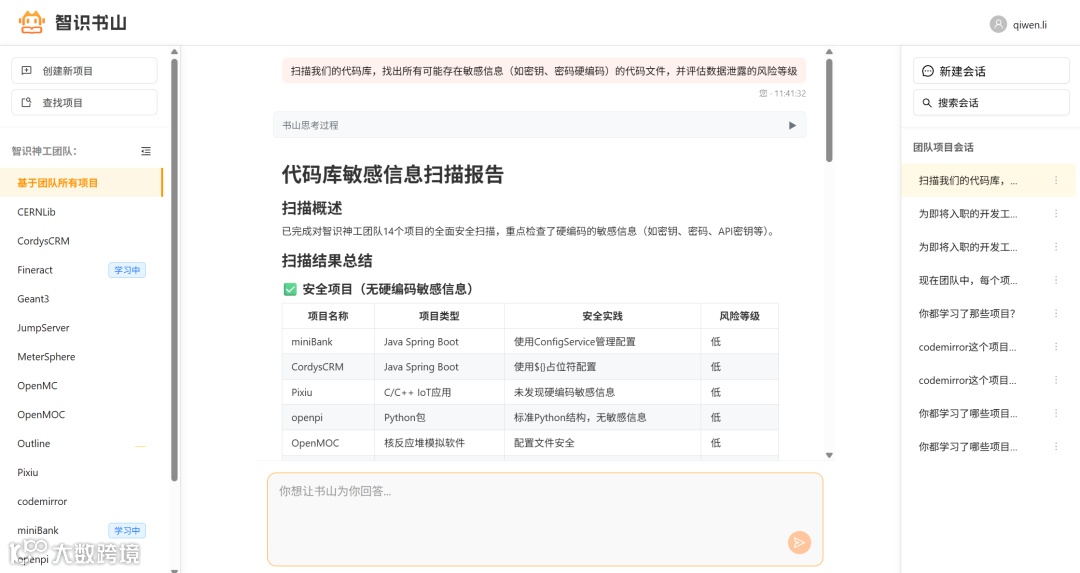Expand the 书山思考过程 panel arrow
The image size is (1080, 573).
coord(792,125)
